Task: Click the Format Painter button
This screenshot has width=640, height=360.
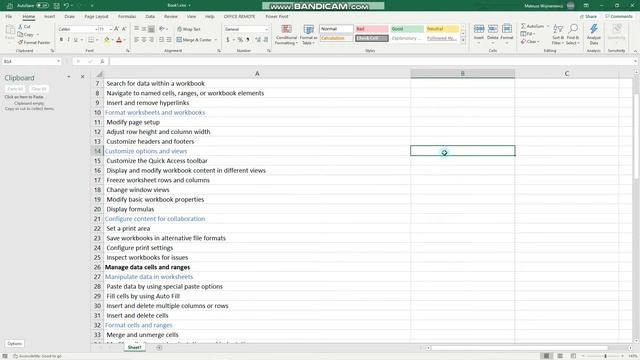Action: tap(34, 42)
